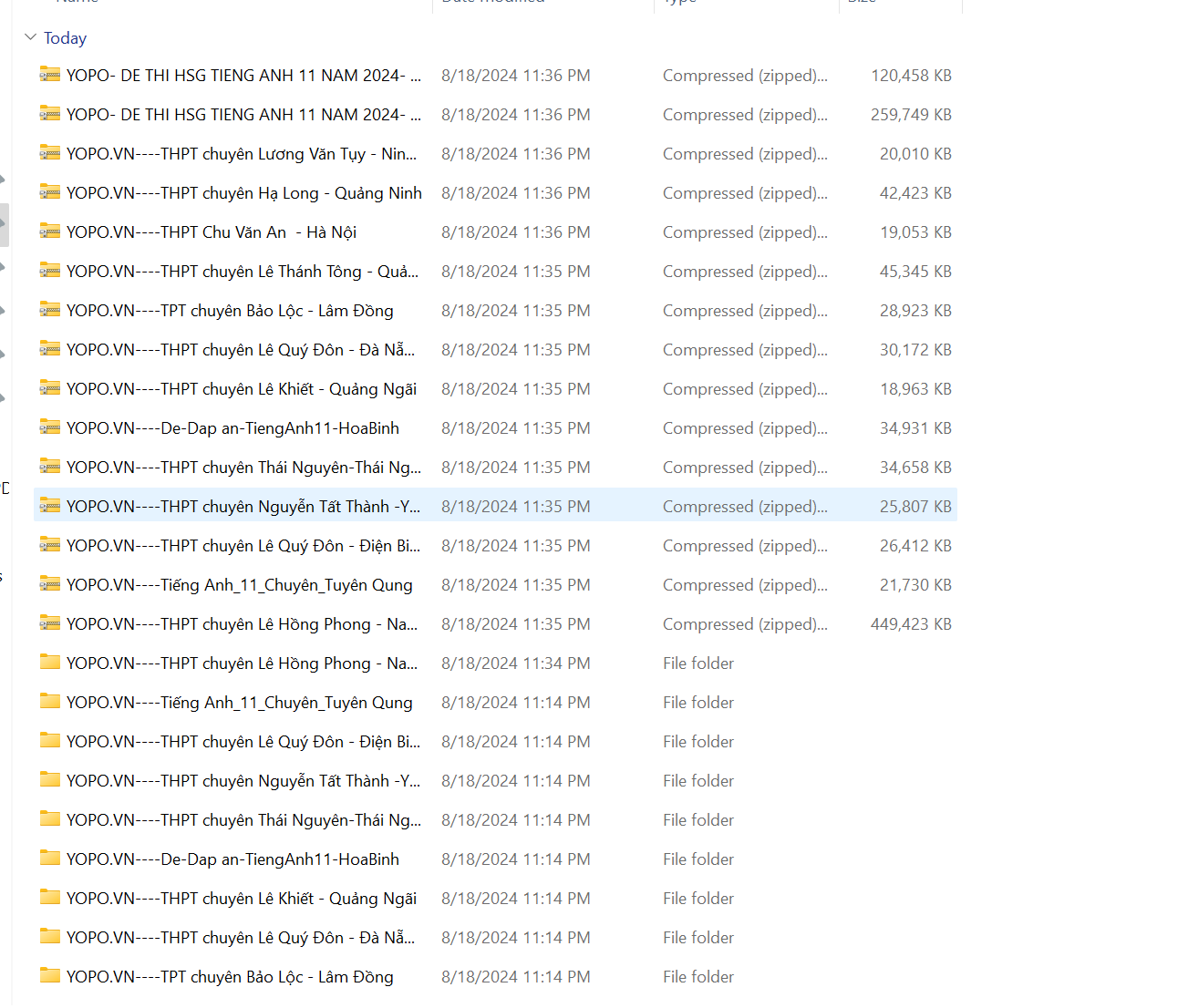Click the size value 28,923 KB
The image size is (1178, 1008).
[x=915, y=311]
